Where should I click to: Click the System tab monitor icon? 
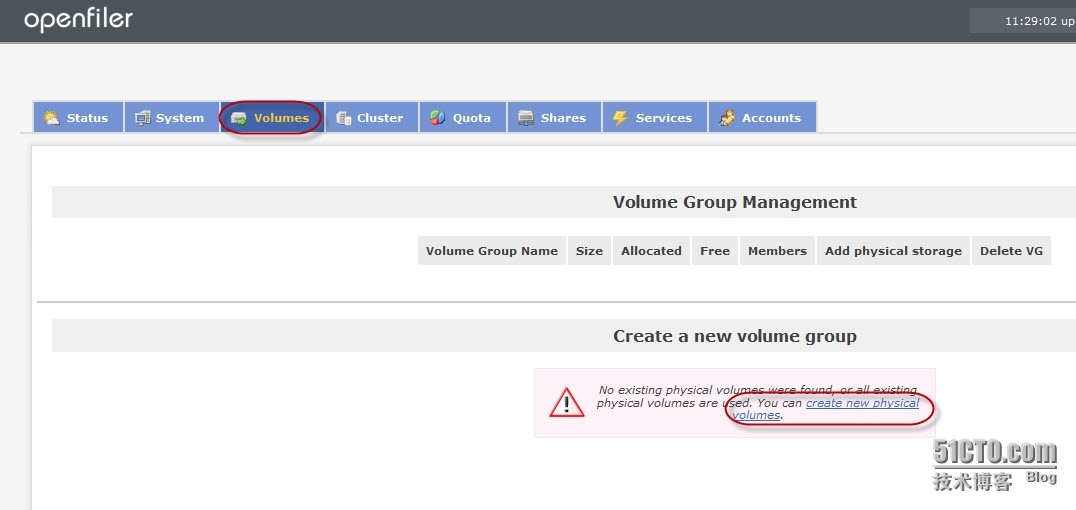pos(143,118)
